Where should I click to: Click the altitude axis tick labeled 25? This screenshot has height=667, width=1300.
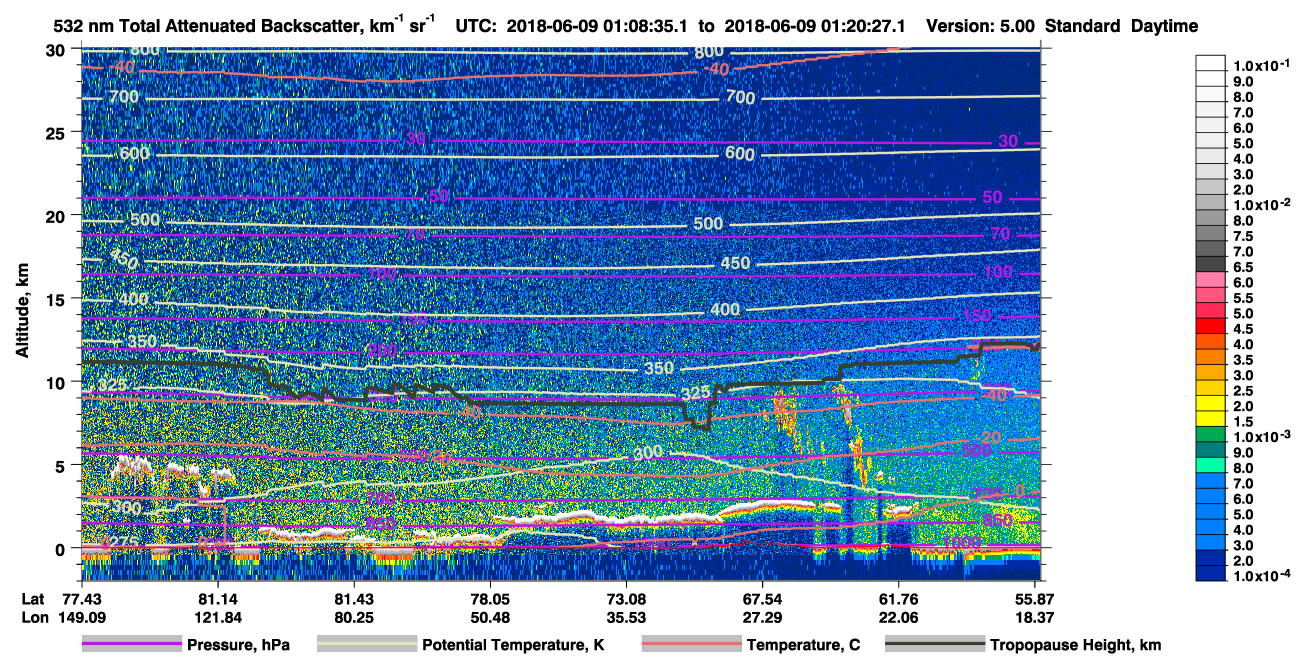[x=57, y=132]
